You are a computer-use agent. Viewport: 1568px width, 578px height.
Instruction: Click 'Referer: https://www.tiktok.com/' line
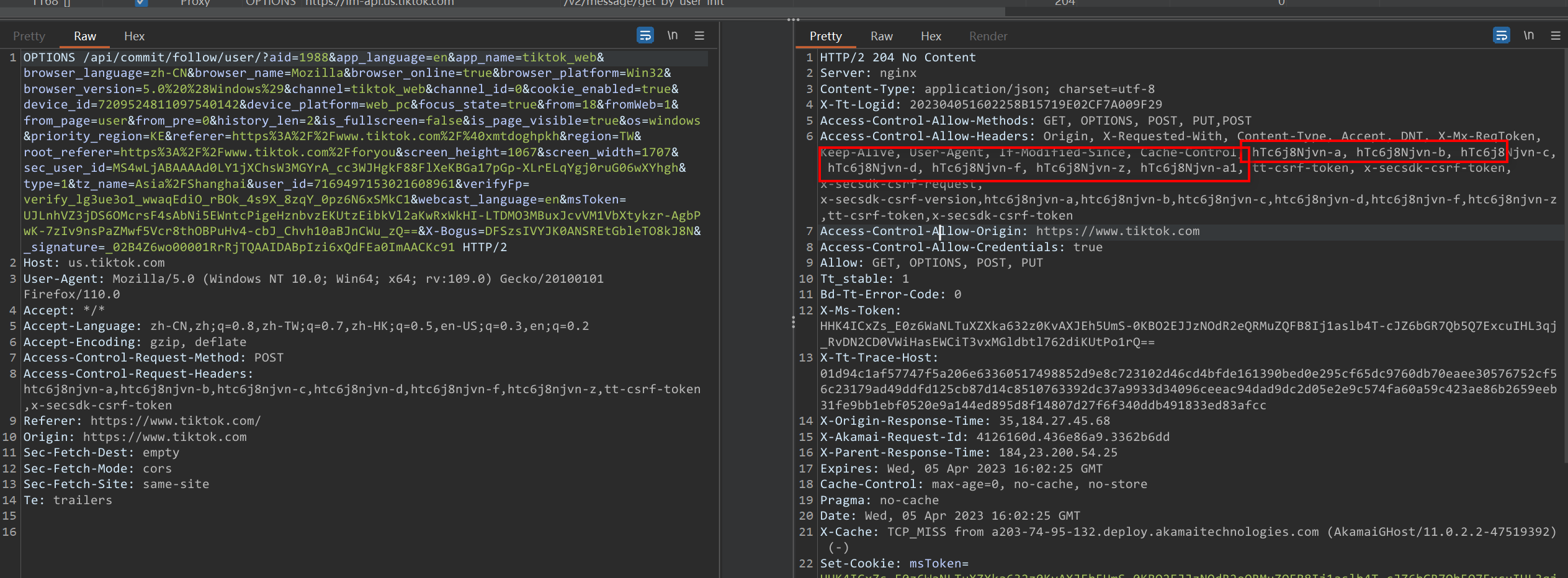point(142,420)
